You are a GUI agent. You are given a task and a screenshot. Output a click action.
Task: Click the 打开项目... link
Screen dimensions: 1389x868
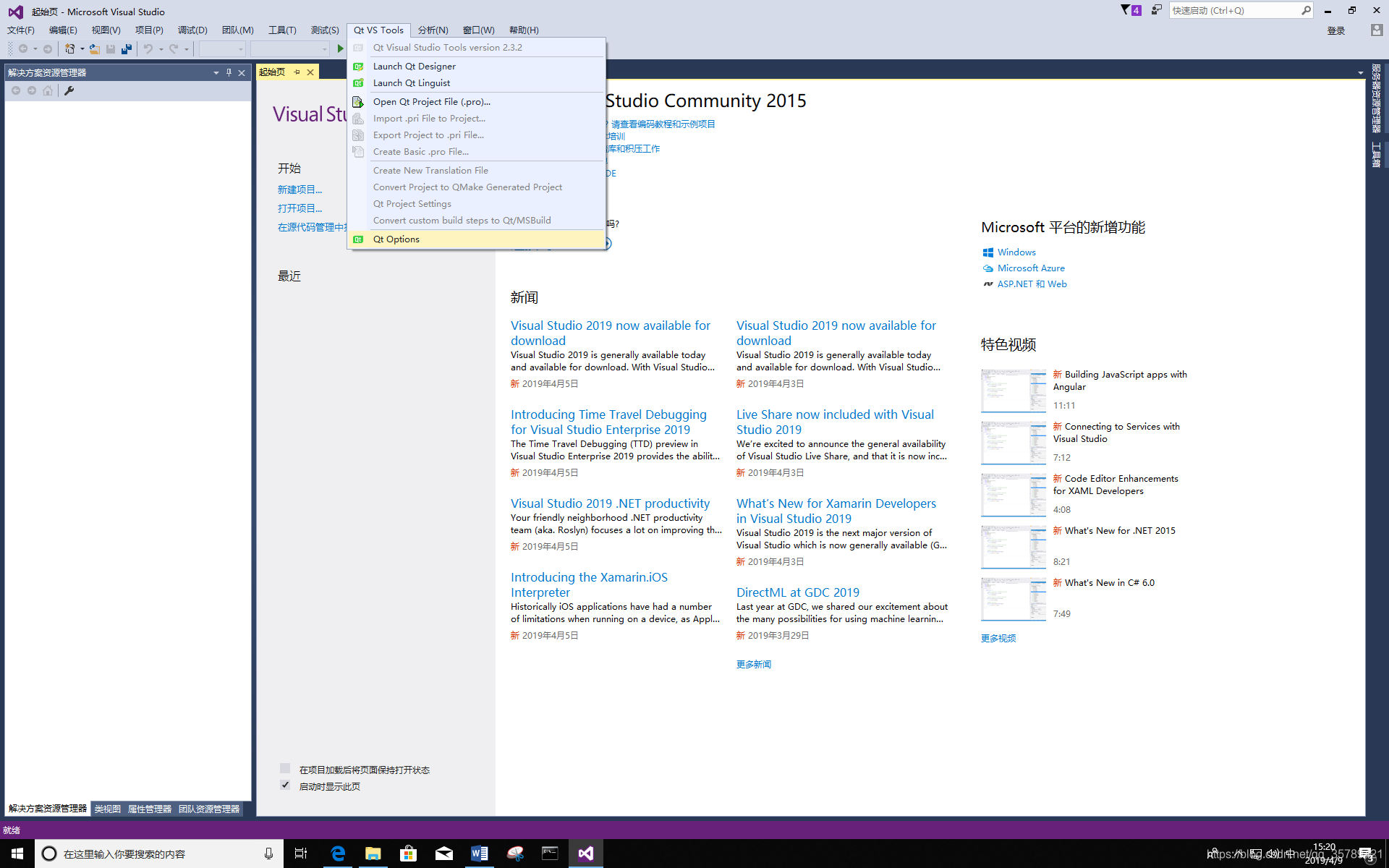pyautogui.click(x=300, y=208)
